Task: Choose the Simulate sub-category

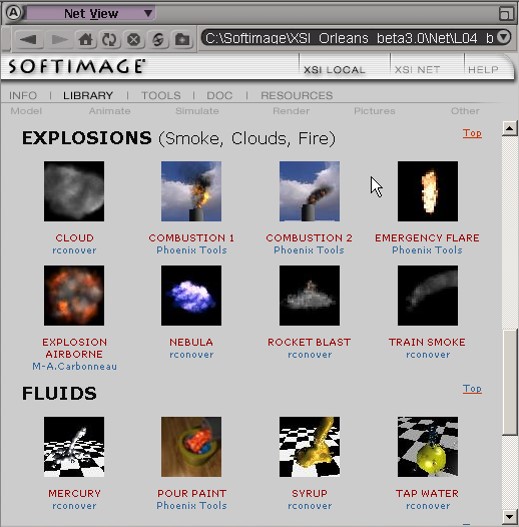Action: pos(197,111)
